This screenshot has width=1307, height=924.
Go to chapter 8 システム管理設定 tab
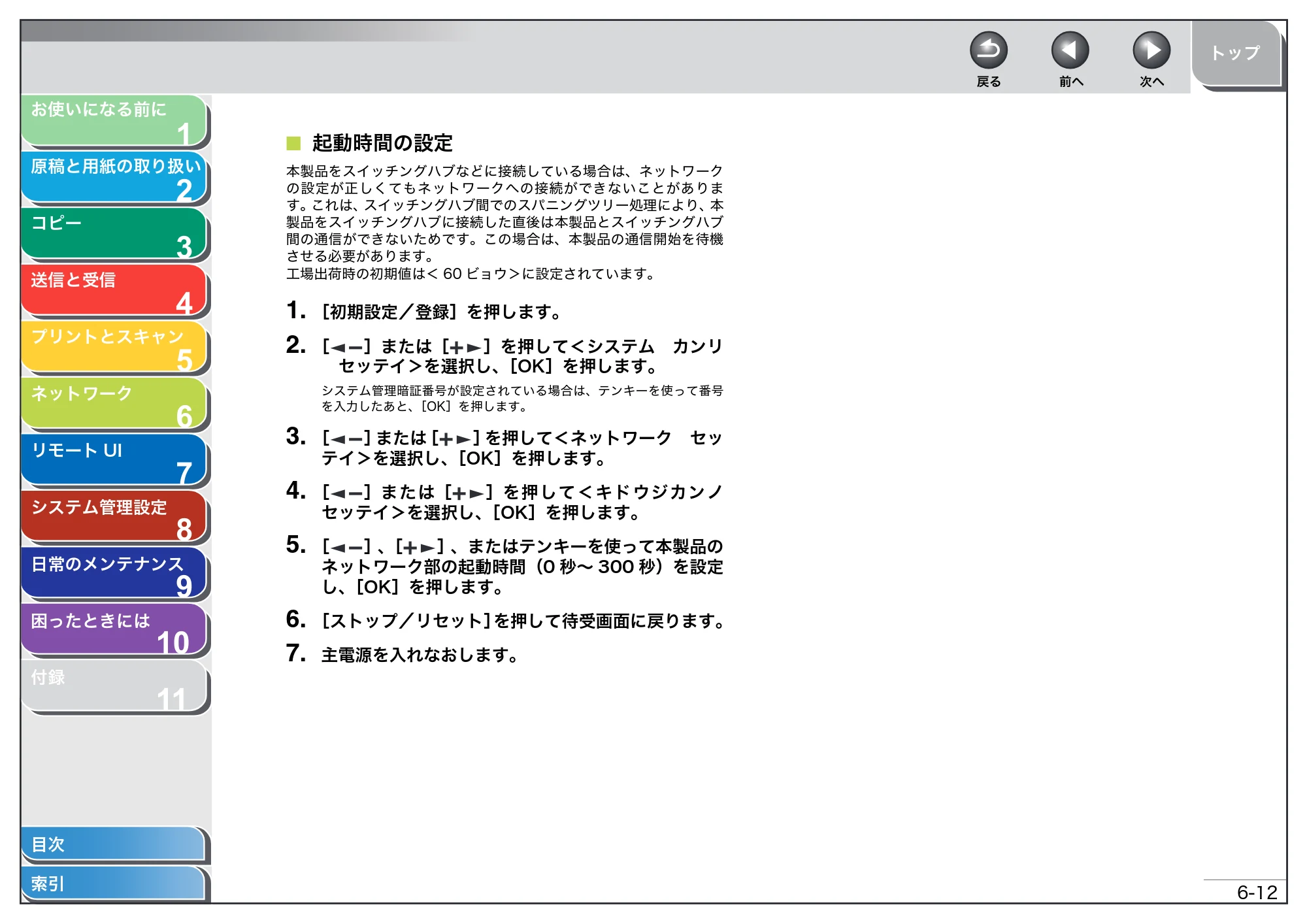[114, 516]
